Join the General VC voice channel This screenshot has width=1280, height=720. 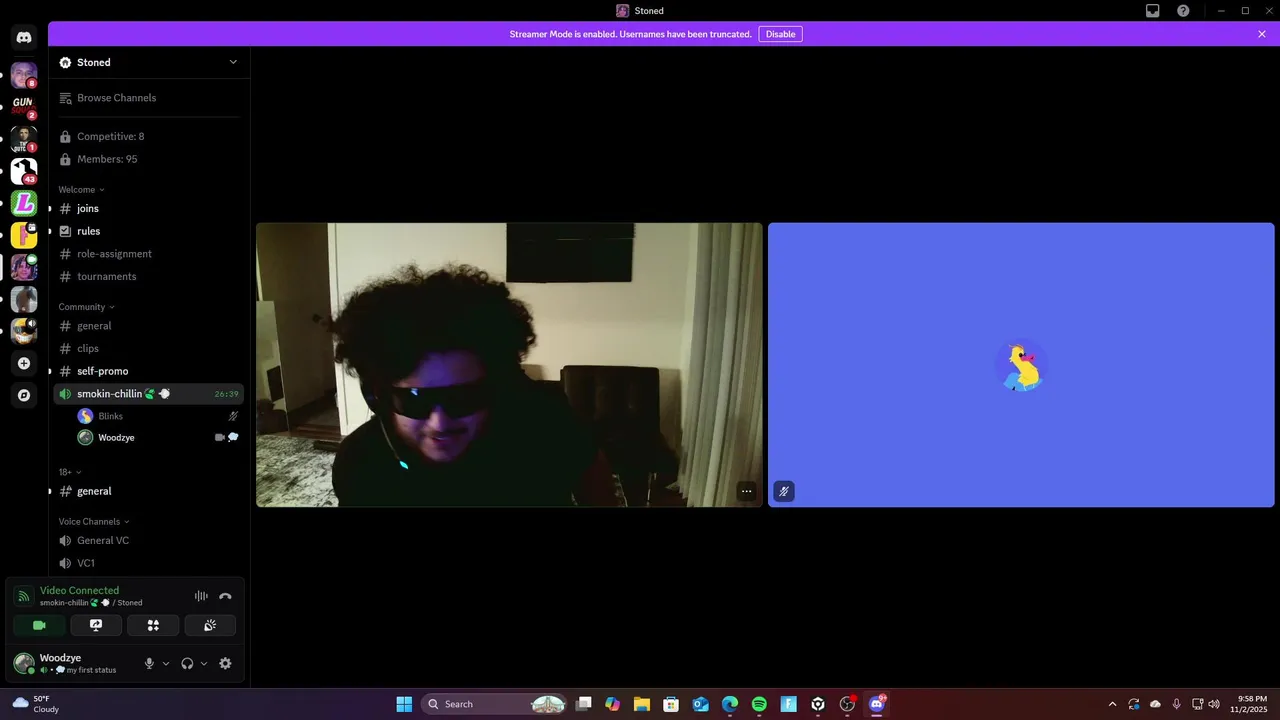(x=148, y=540)
